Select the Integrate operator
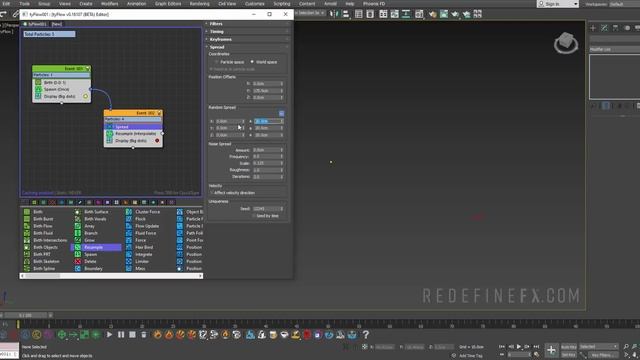The width and height of the screenshot is (640, 360). pos(143,254)
